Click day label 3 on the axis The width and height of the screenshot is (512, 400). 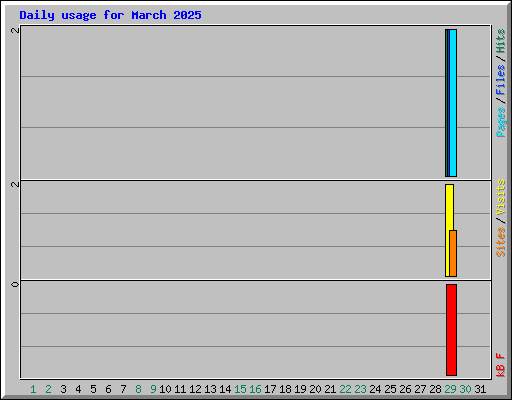63,389
